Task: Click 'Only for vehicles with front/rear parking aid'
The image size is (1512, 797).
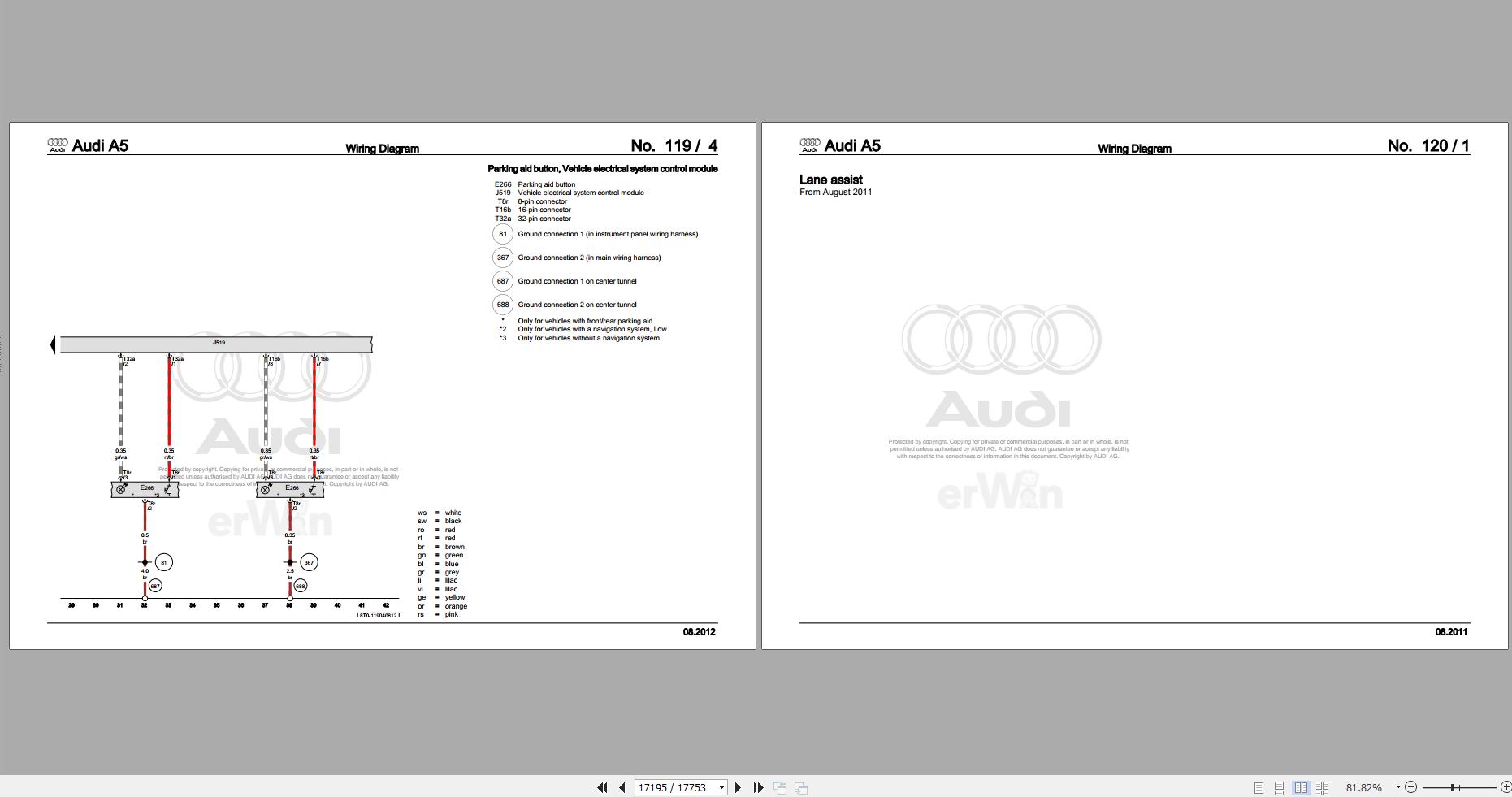Action: click(585, 321)
